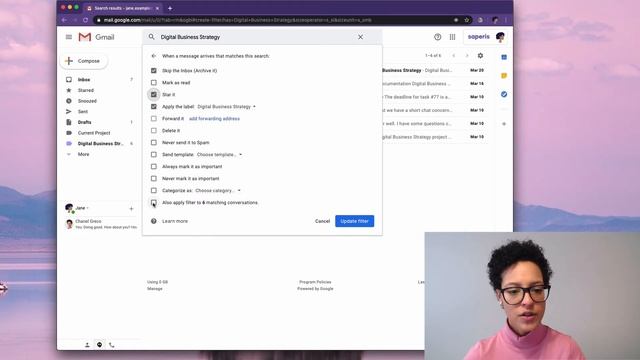This screenshot has width=640, height=360.
Task: Open the Calendar side panel icon
Action: tap(504, 57)
